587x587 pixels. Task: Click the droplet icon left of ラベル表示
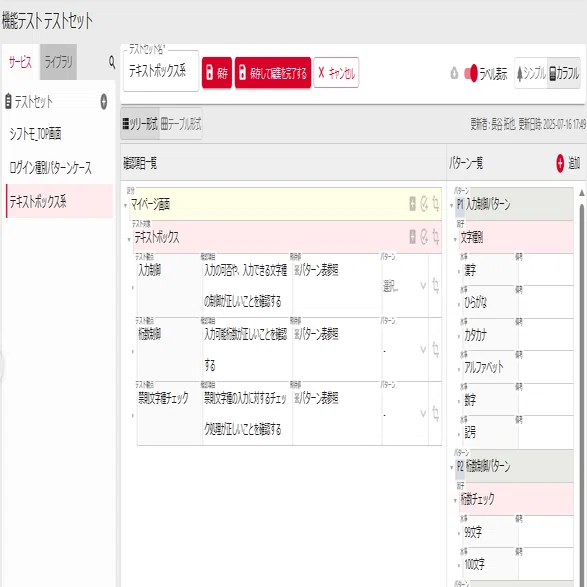coord(454,73)
